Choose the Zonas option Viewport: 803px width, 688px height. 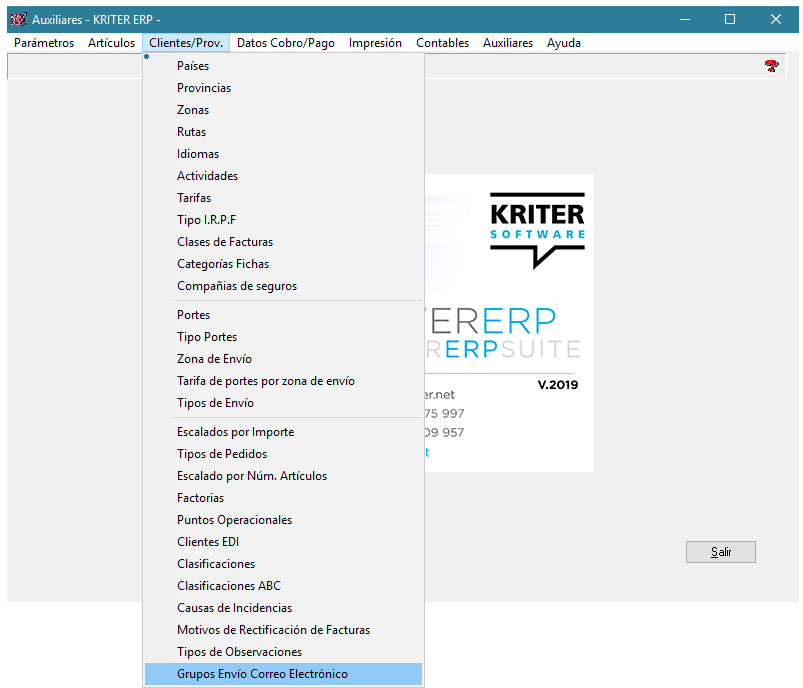(283, 110)
